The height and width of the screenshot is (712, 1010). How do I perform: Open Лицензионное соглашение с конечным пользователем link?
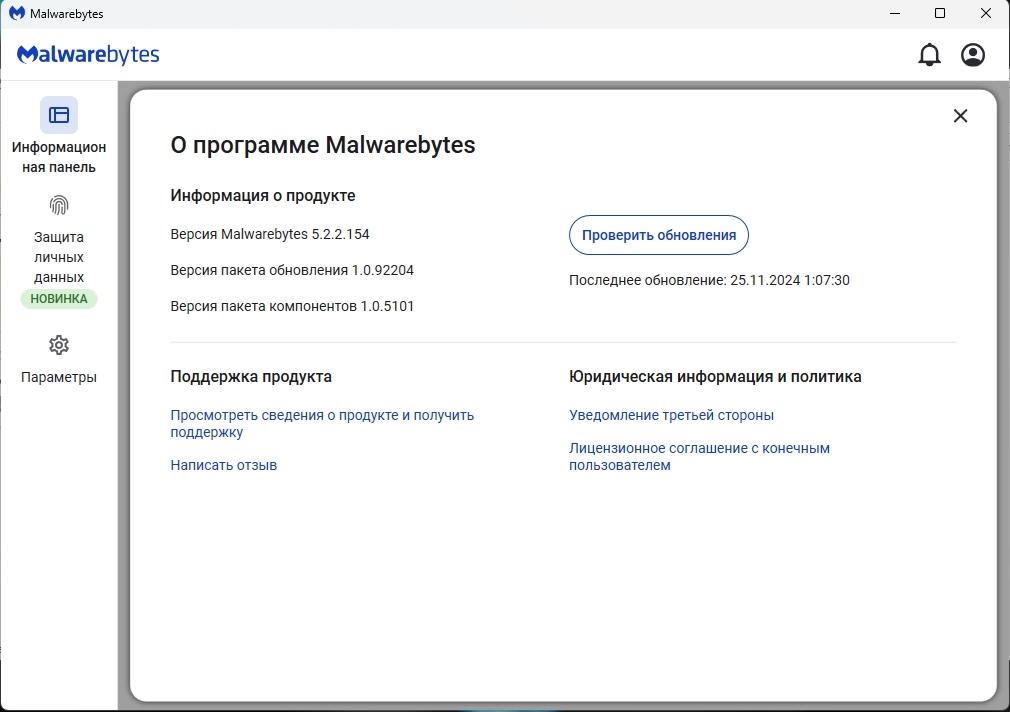(x=699, y=456)
